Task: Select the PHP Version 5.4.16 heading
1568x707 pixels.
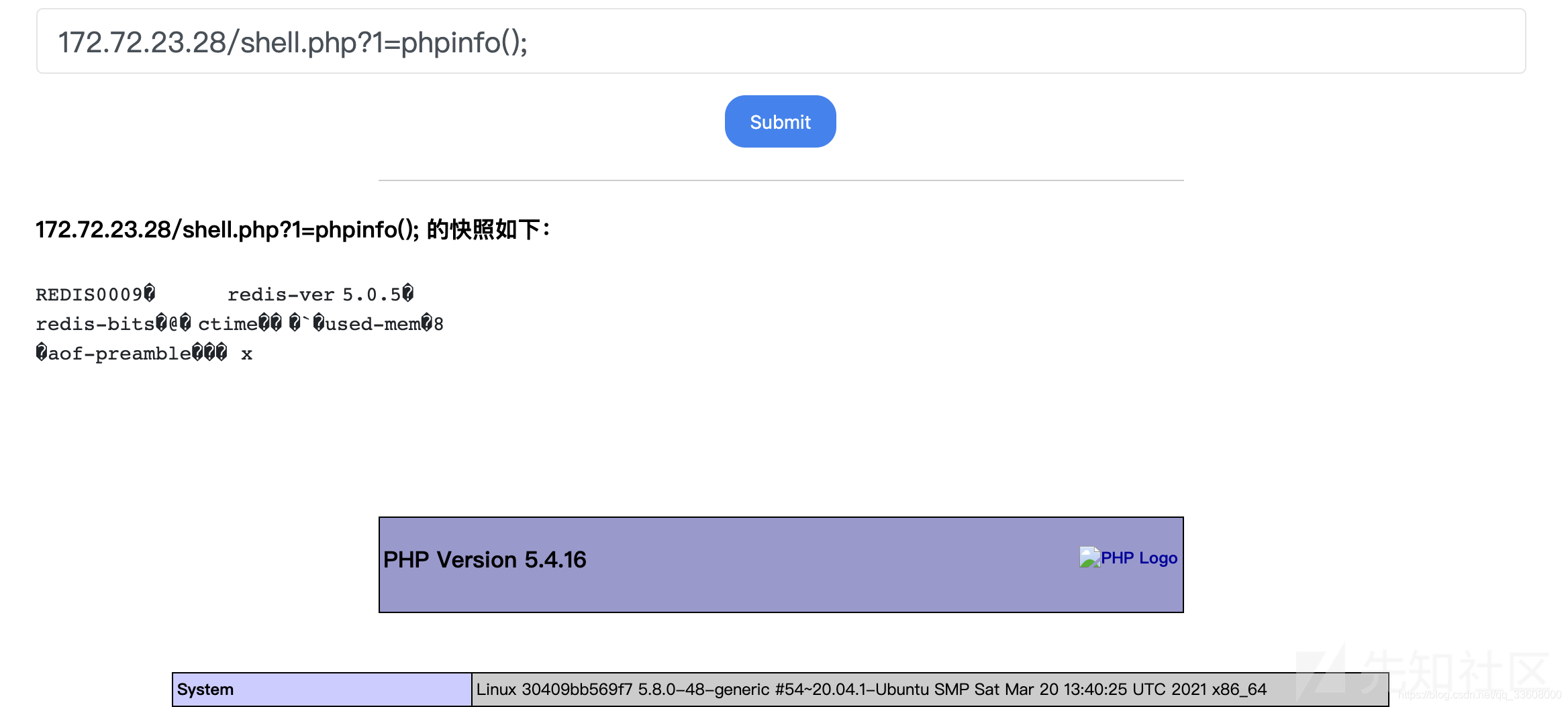Action: (485, 559)
